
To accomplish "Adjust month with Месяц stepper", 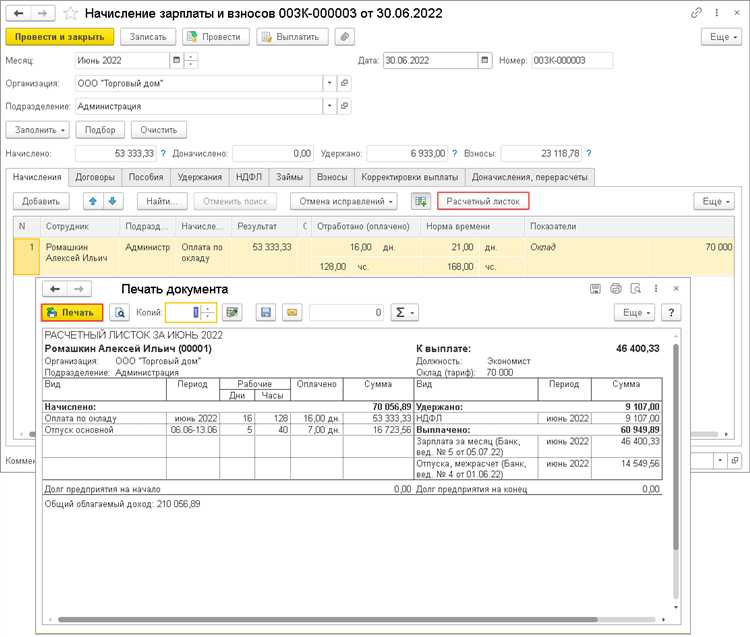I will pyautogui.click(x=191, y=60).
